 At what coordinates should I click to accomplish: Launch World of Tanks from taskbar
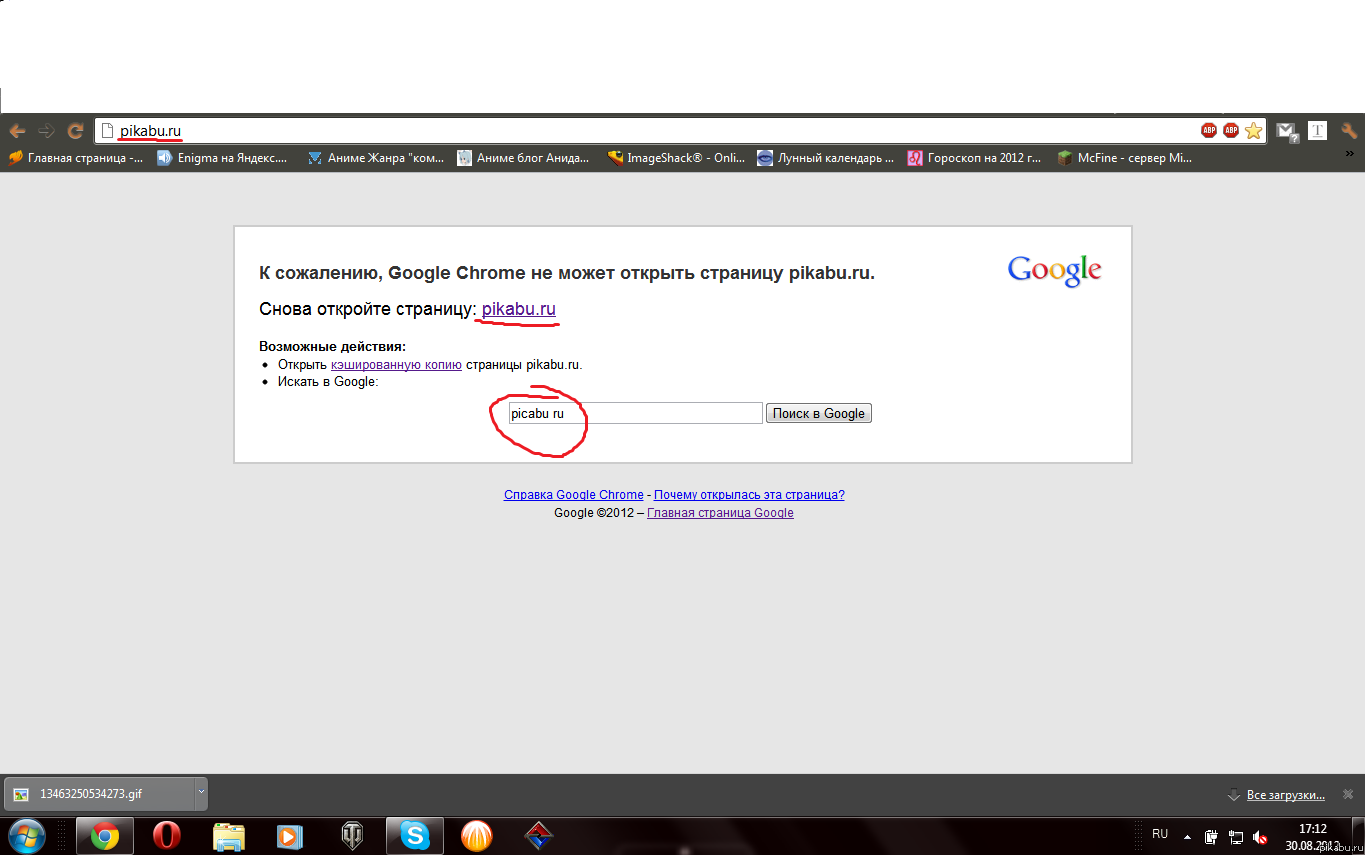coord(353,836)
